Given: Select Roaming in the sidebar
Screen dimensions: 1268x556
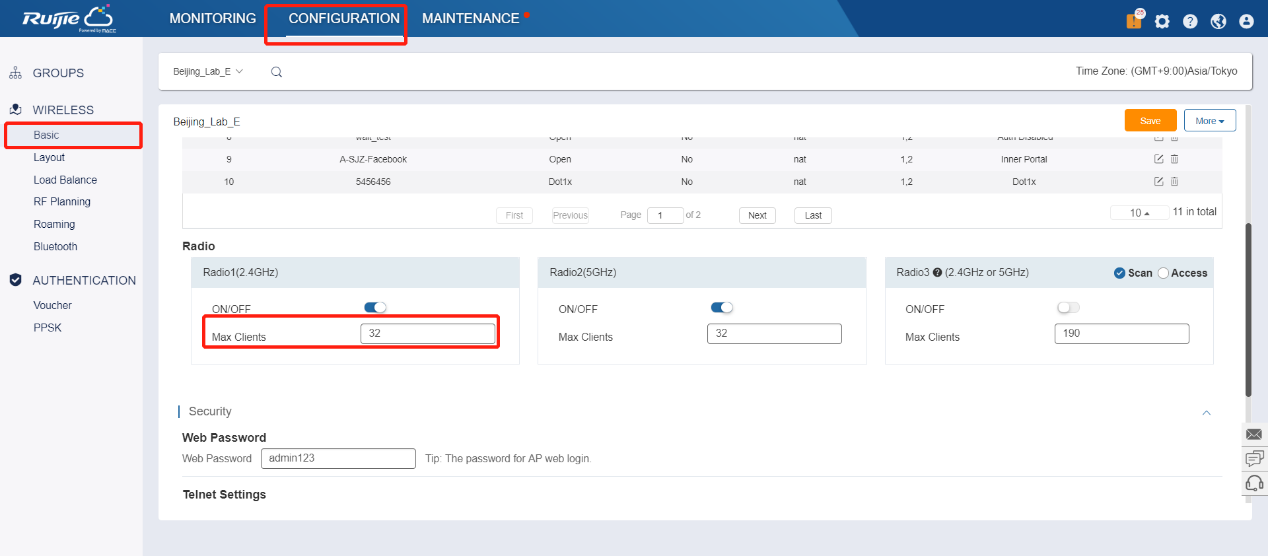Looking at the screenshot, I should 54,224.
